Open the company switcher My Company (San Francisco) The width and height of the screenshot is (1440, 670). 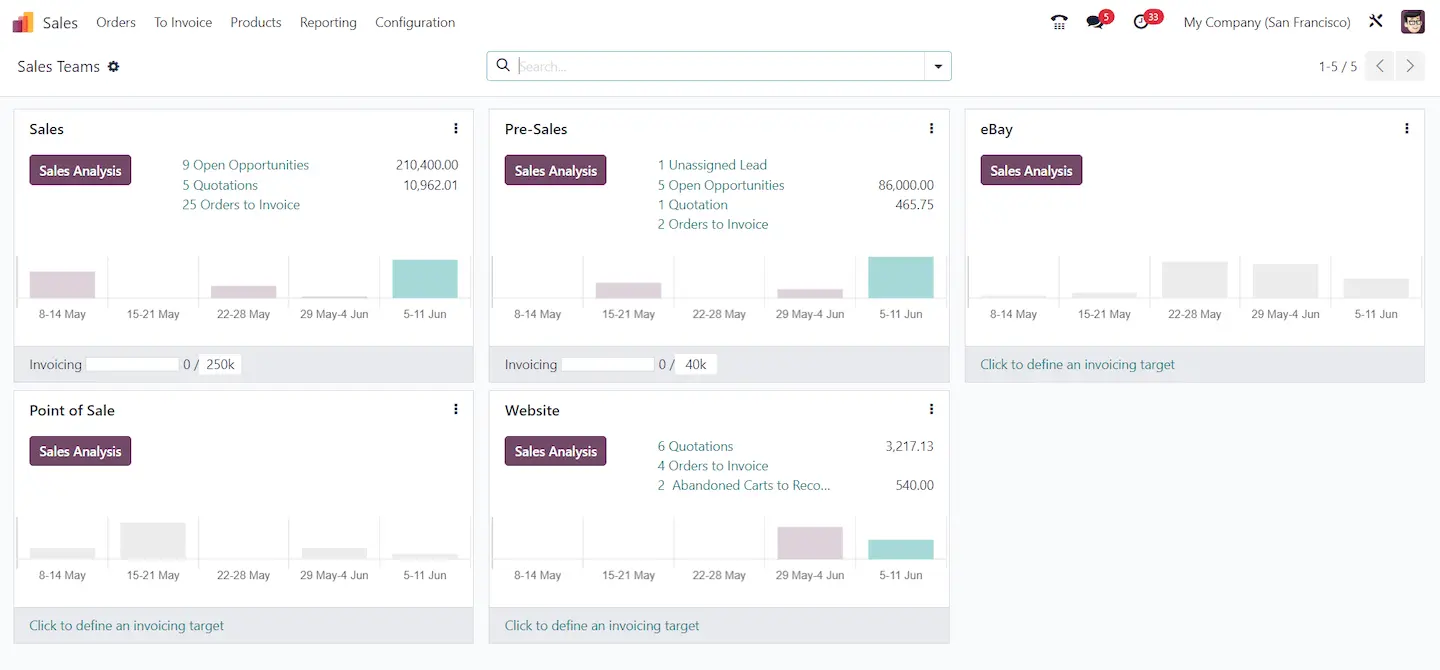[1267, 22]
